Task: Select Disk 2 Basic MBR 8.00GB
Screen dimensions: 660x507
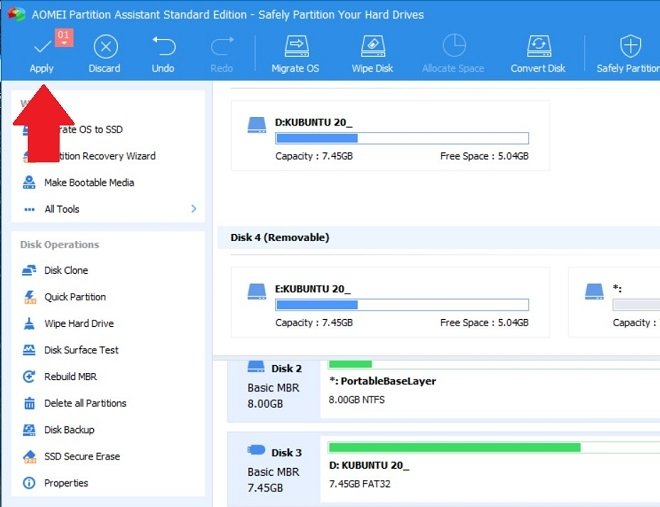Action: pyautogui.click(x=274, y=390)
